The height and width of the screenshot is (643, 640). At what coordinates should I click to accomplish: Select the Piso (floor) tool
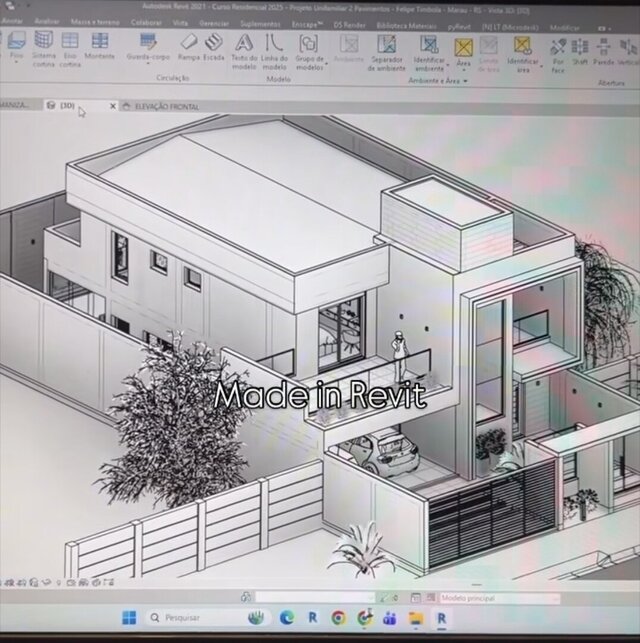(x=16, y=44)
